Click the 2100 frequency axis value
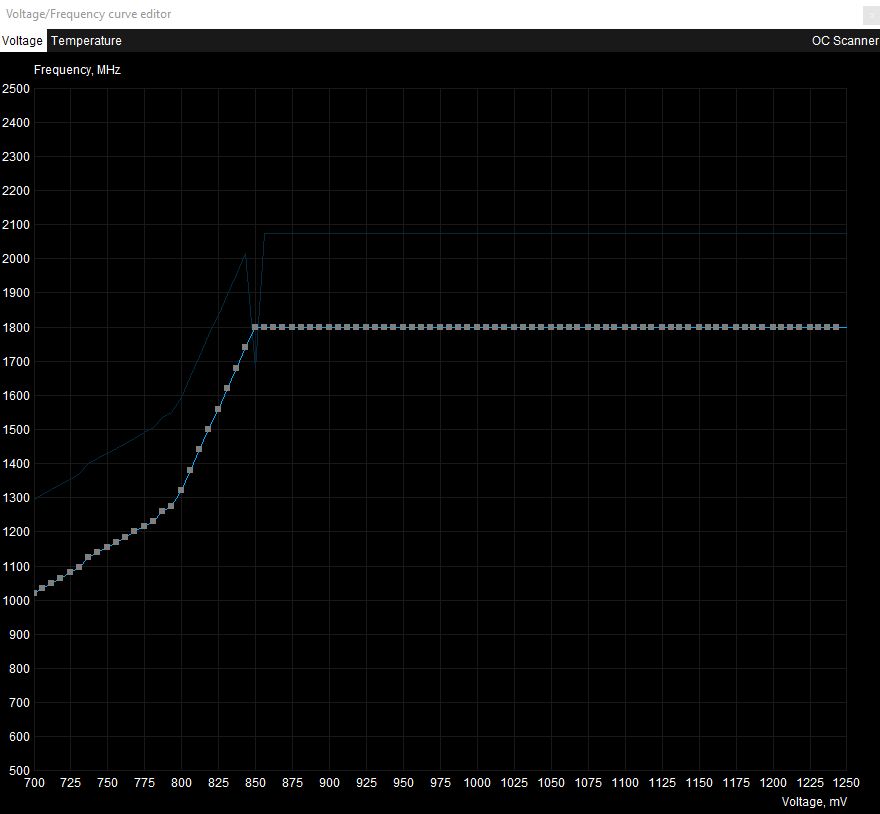Viewport: 880px width, 814px height. (16, 225)
